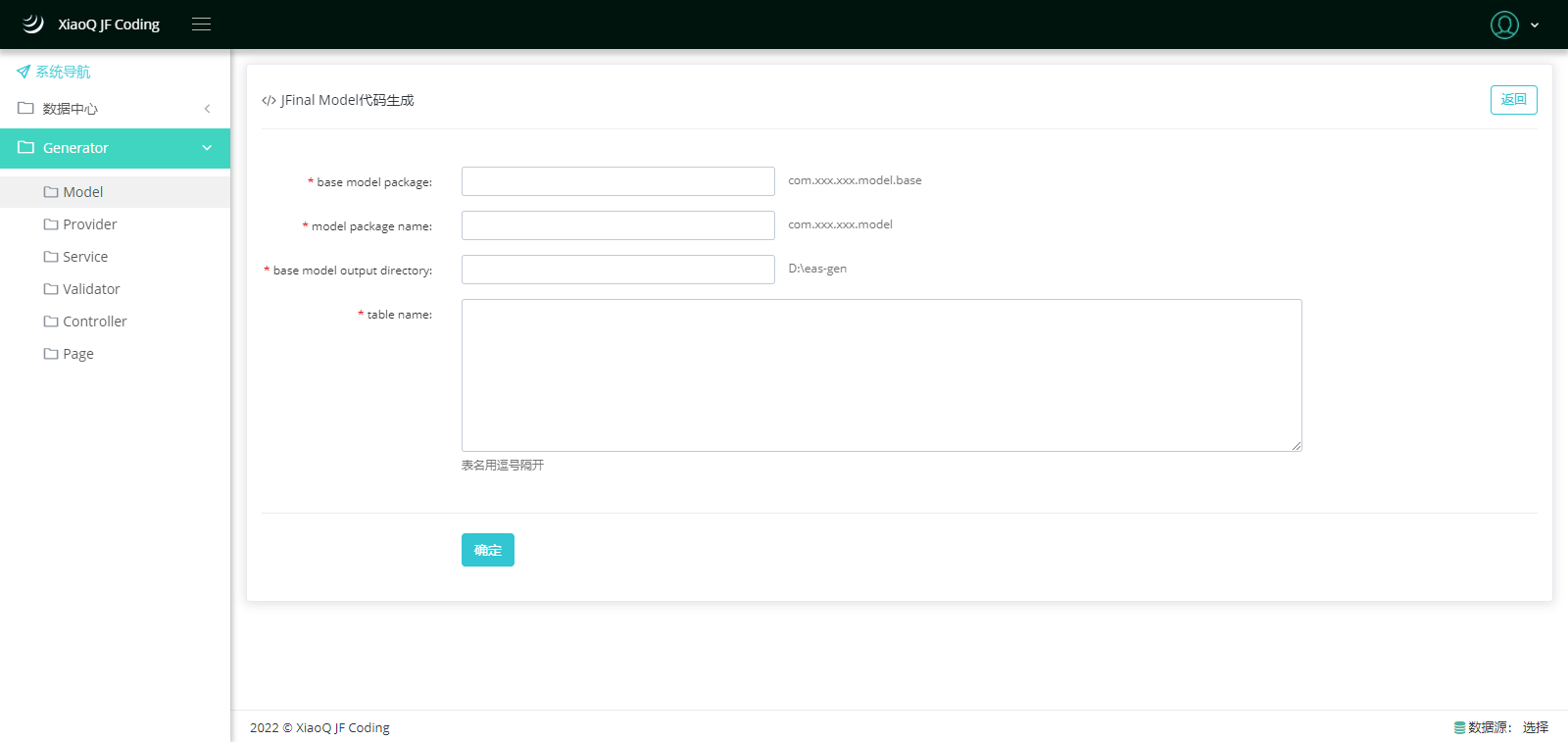1568x742 pixels.
Task: Click the JFinal Model代码生成 heading
Action: [348, 100]
